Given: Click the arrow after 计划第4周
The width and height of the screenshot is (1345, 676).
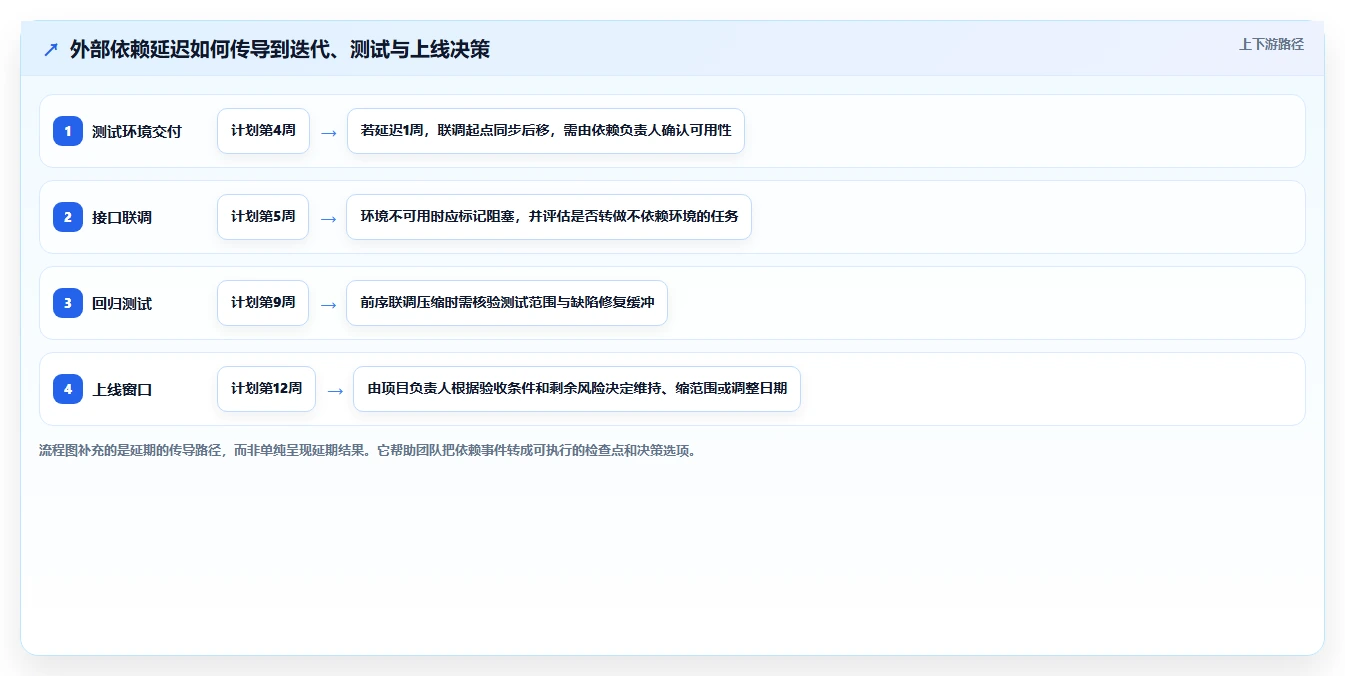Looking at the screenshot, I should [328, 132].
